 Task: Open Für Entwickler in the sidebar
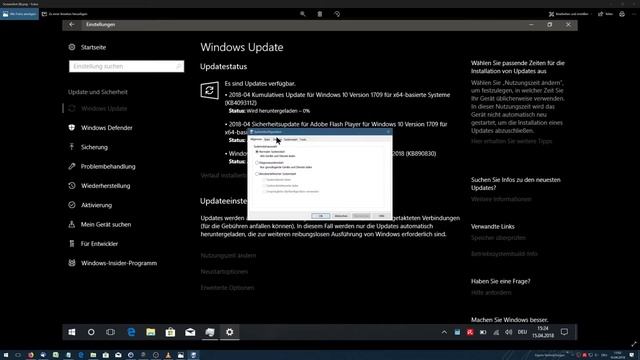[93, 244]
